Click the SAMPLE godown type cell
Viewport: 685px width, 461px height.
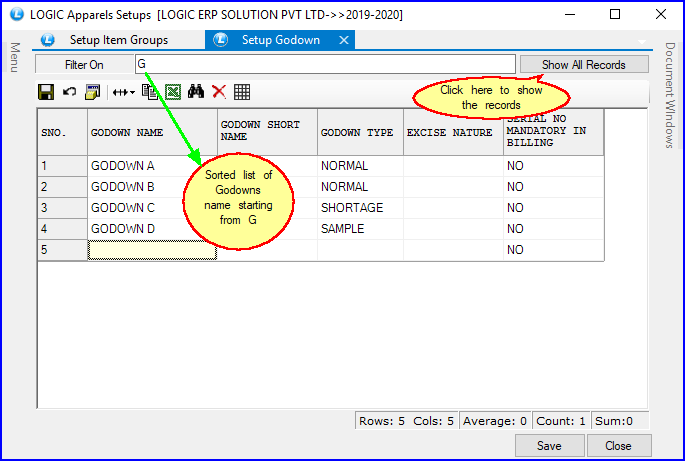(x=360, y=229)
